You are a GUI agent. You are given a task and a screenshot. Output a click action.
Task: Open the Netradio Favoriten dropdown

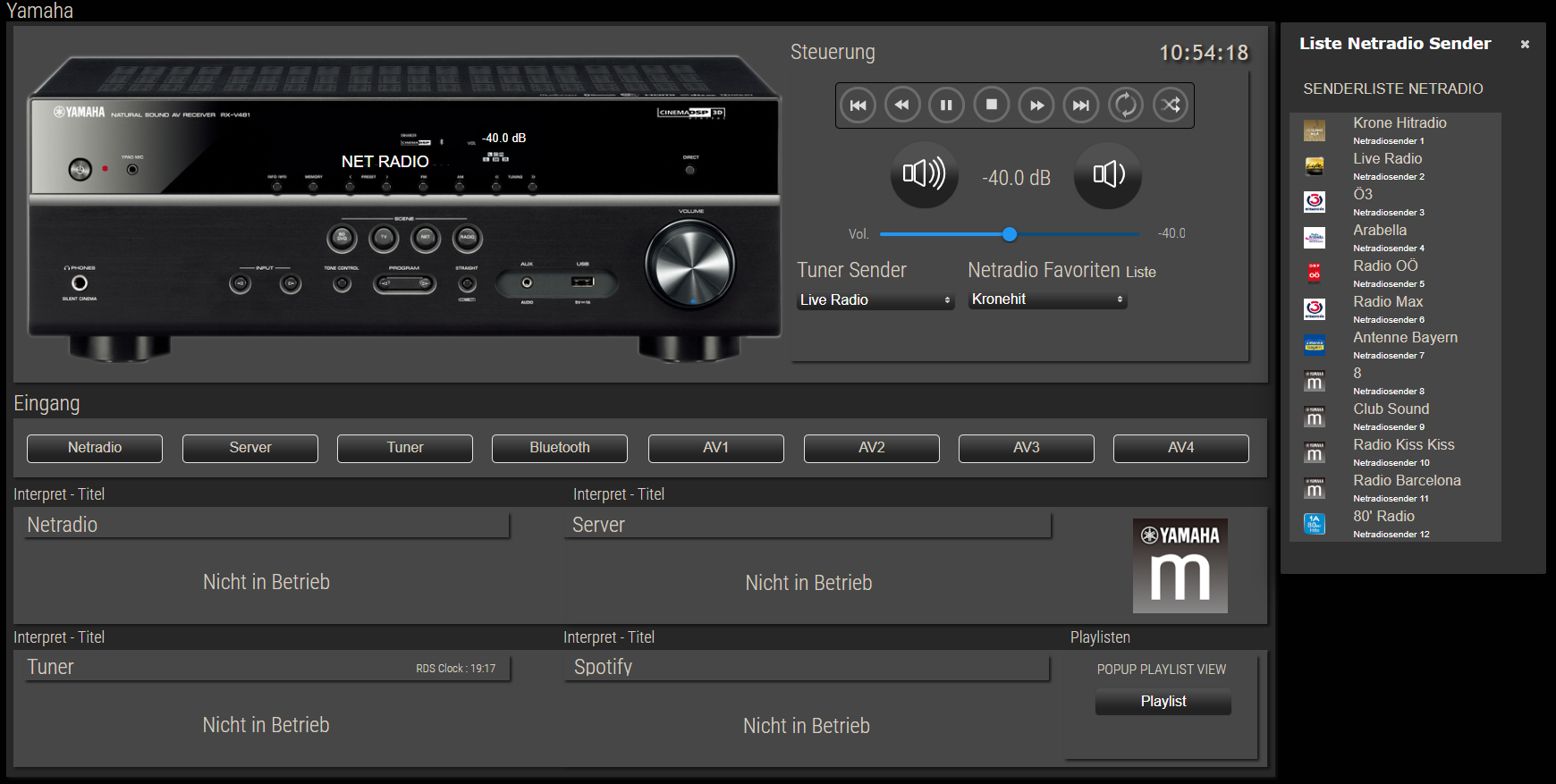pos(1048,299)
